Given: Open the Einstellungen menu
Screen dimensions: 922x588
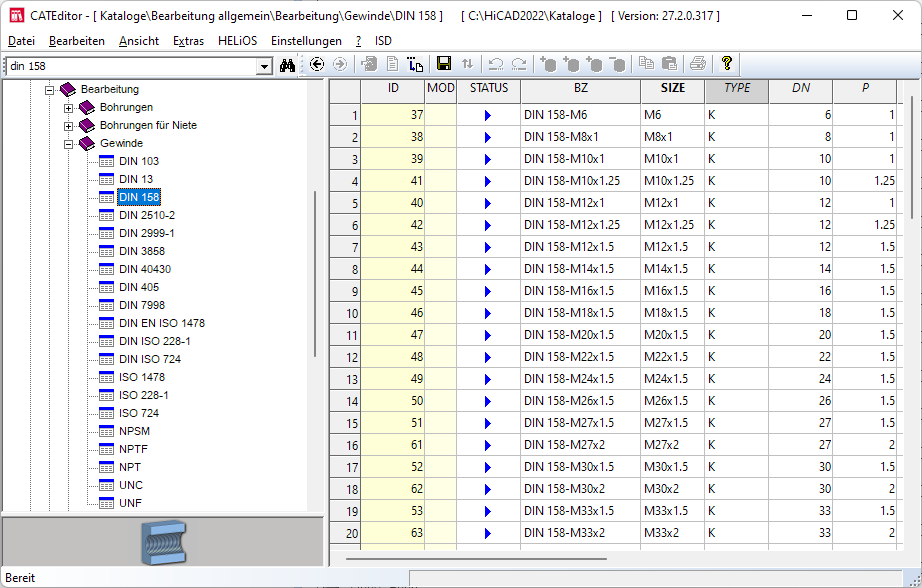Looking at the screenshot, I should [306, 41].
